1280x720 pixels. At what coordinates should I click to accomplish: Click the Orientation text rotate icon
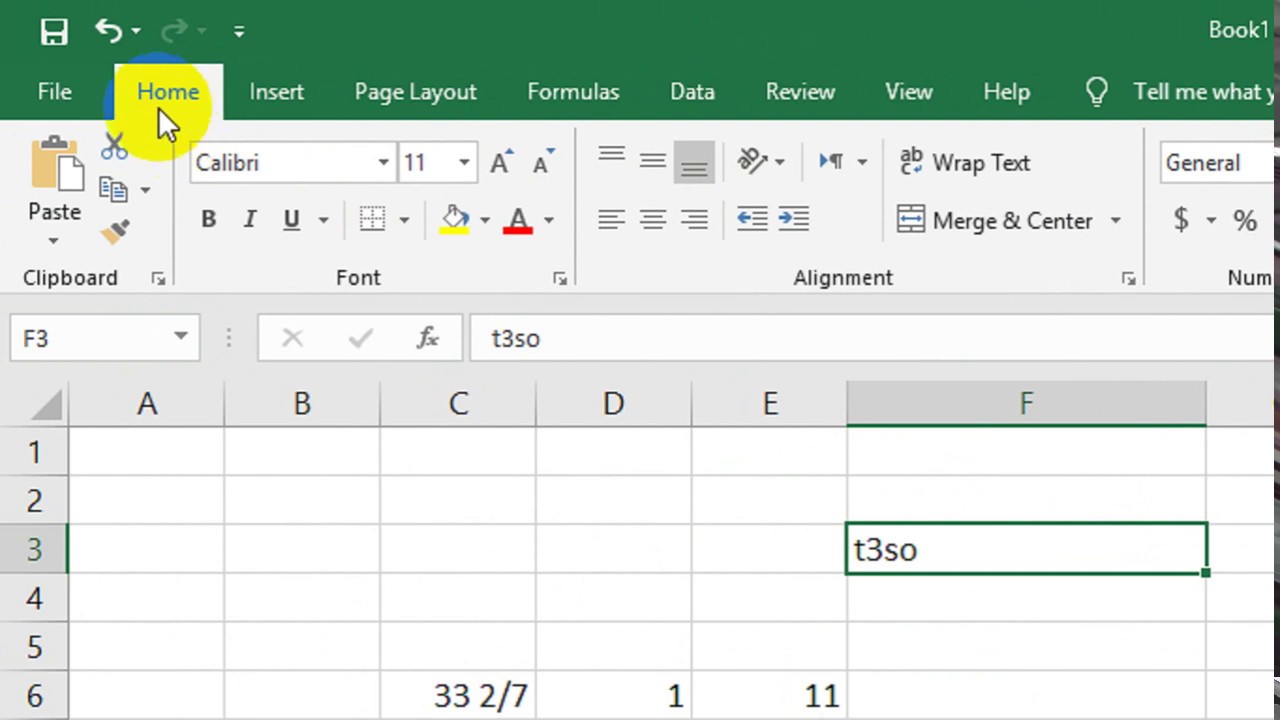pyautogui.click(x=753, y=161)
